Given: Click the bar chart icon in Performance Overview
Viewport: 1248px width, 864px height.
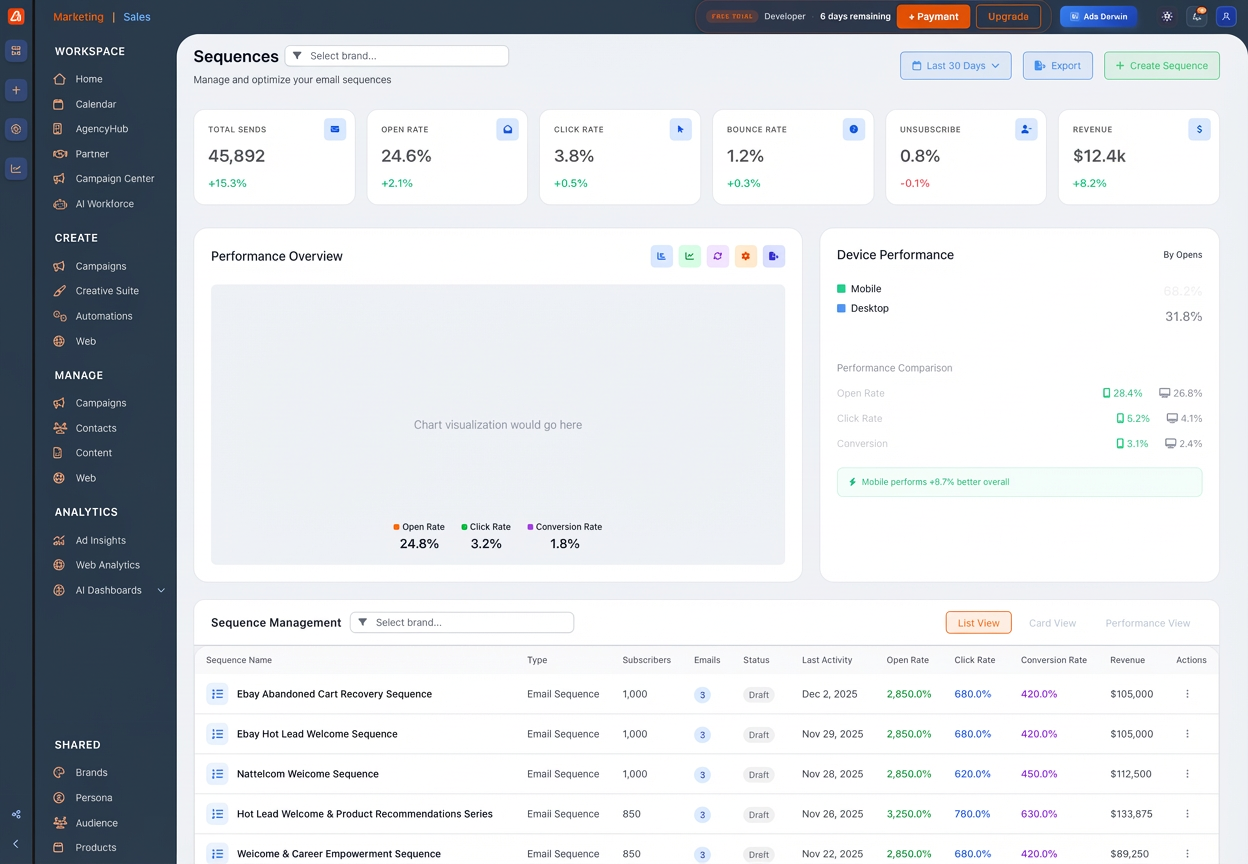Looking at the screenshot, I should tap(661, 257).
